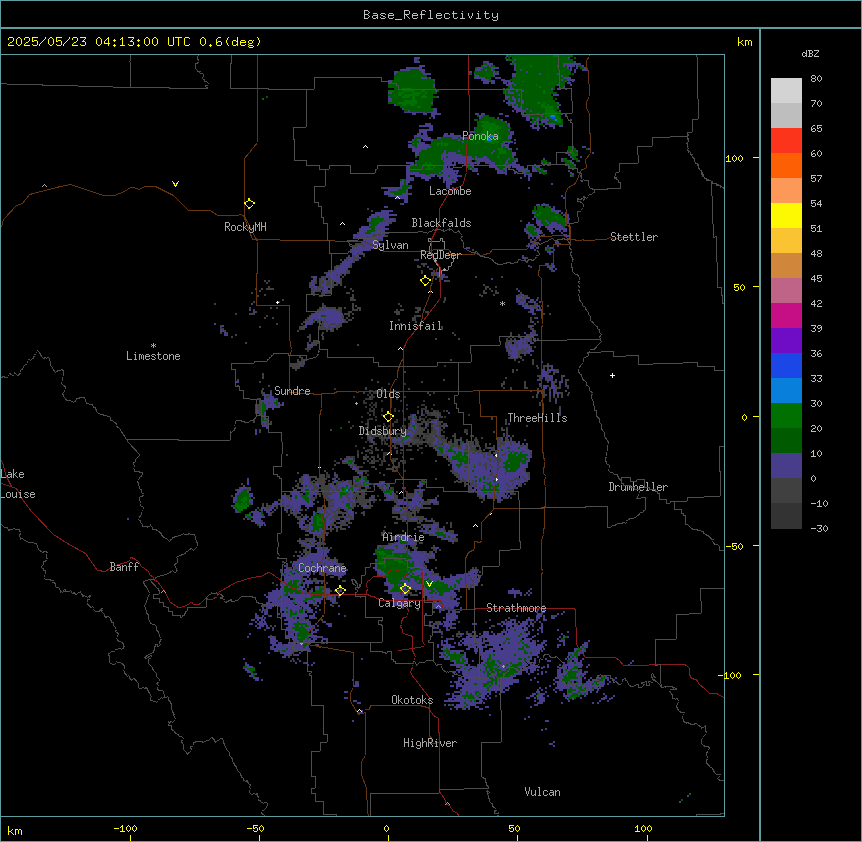Click the yellow diamond marker below RedDeer

click(x=426, y=281)
